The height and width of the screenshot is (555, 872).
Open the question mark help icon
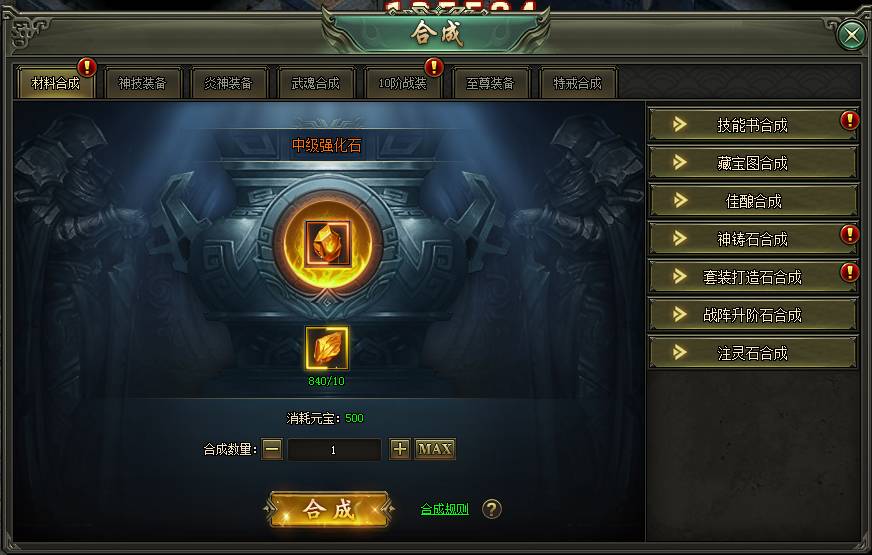click(492, 509)
